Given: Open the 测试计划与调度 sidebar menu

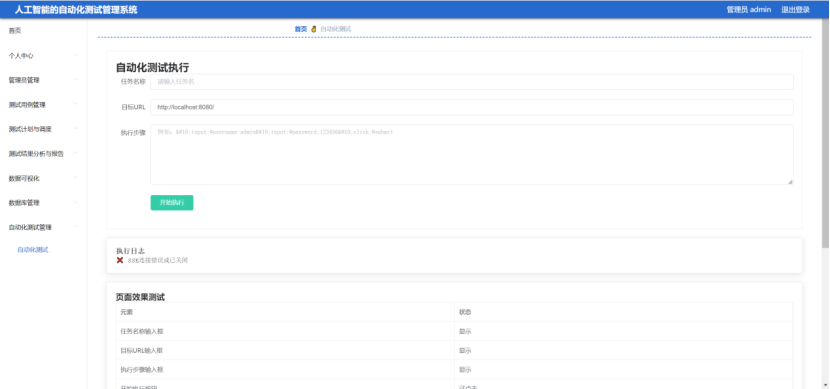Looking at the screenshot, I should 43,129.
